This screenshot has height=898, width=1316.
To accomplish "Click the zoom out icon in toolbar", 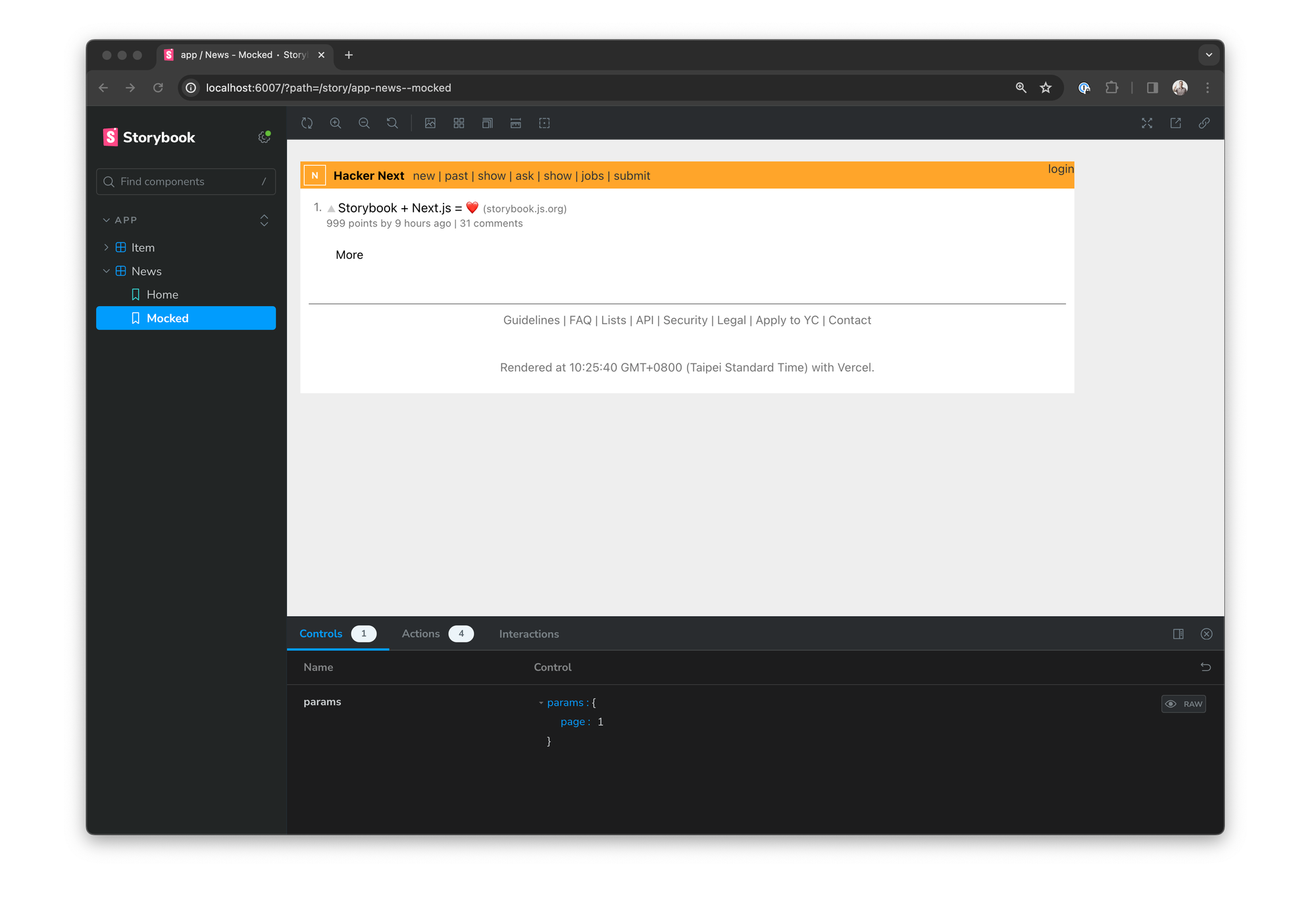I will click(x=364, y=123).
